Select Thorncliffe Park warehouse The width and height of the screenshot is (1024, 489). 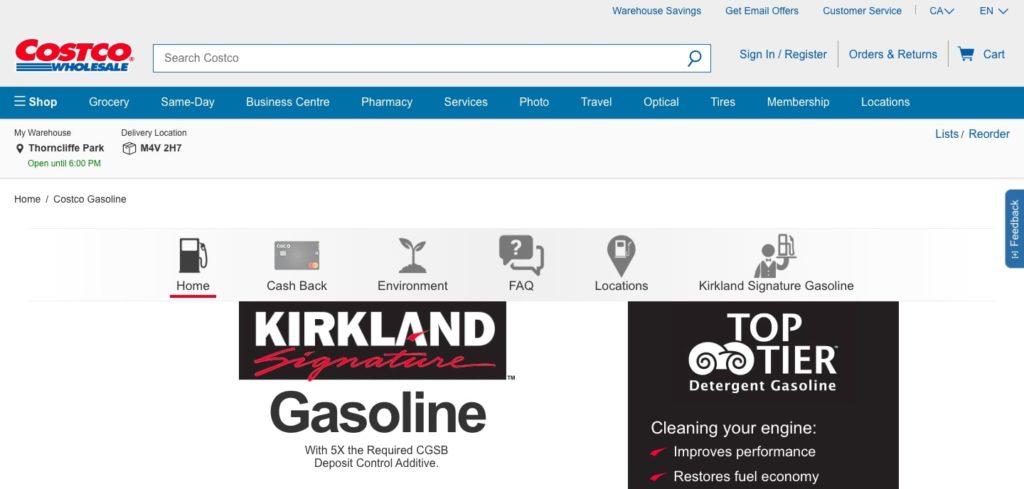[x=66, y=148]
